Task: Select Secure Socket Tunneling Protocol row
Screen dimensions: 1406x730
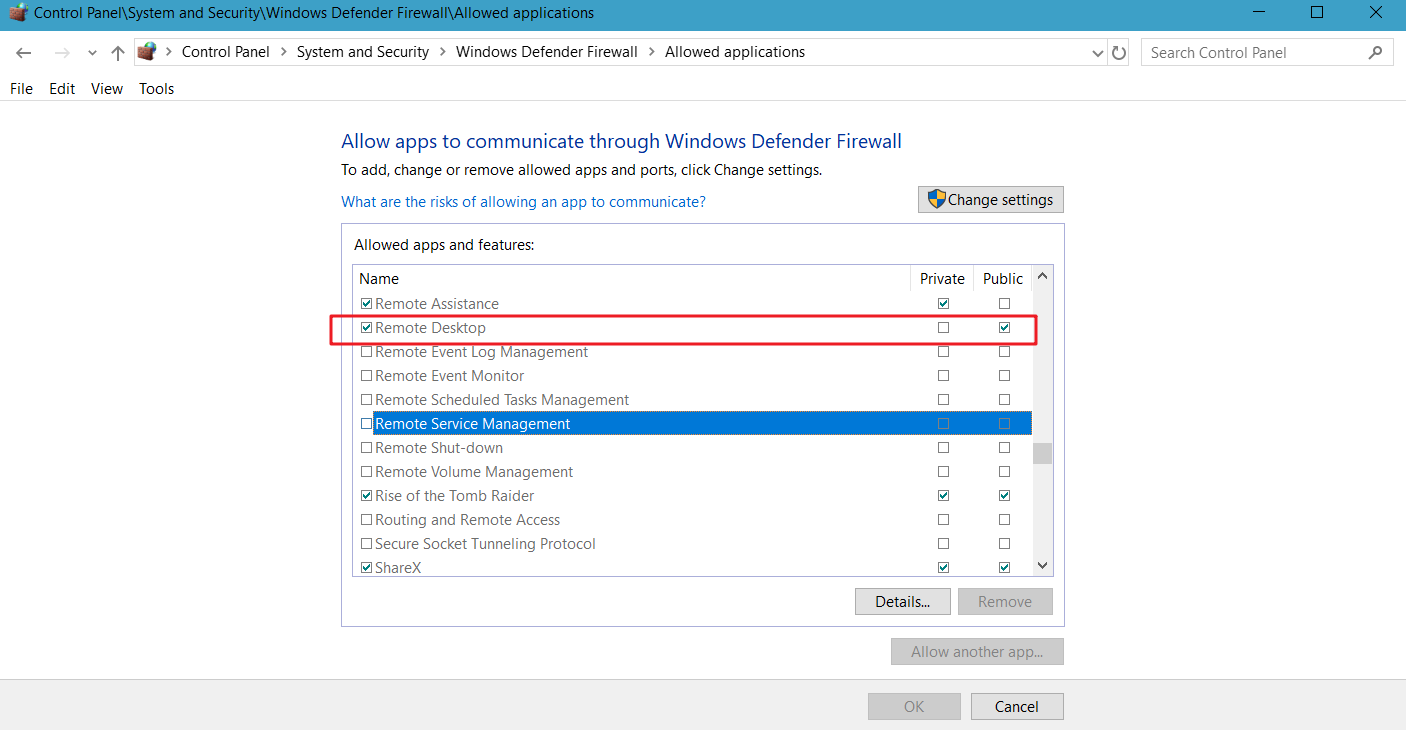Action: tap(693, 544)
